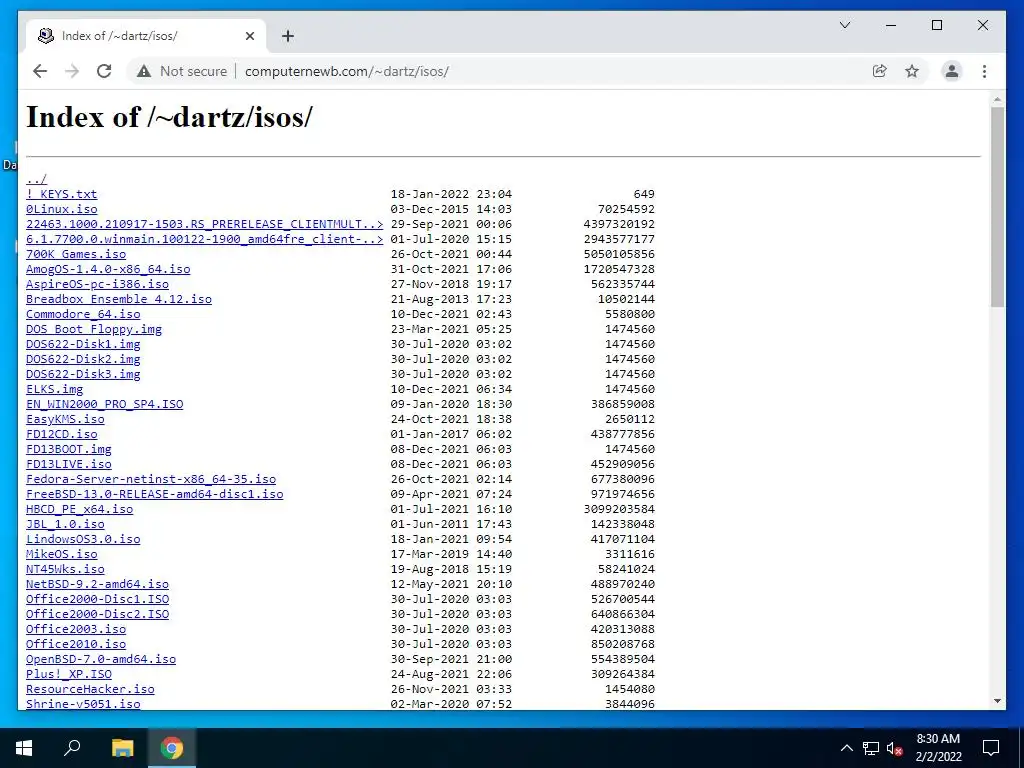The height and width of the screenshot is (768, 1024).
Task: Download Office2010.iso
Action: [76, 645]
